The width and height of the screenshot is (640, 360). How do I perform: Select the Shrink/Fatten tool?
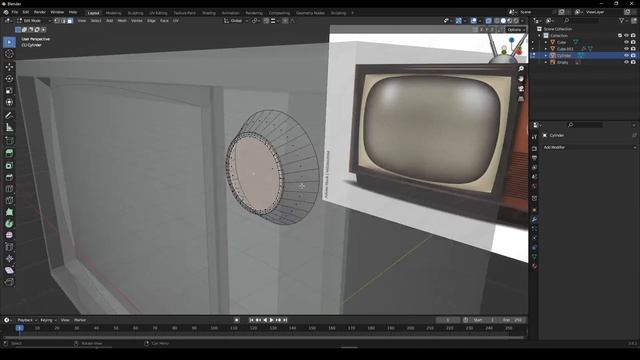9,259
